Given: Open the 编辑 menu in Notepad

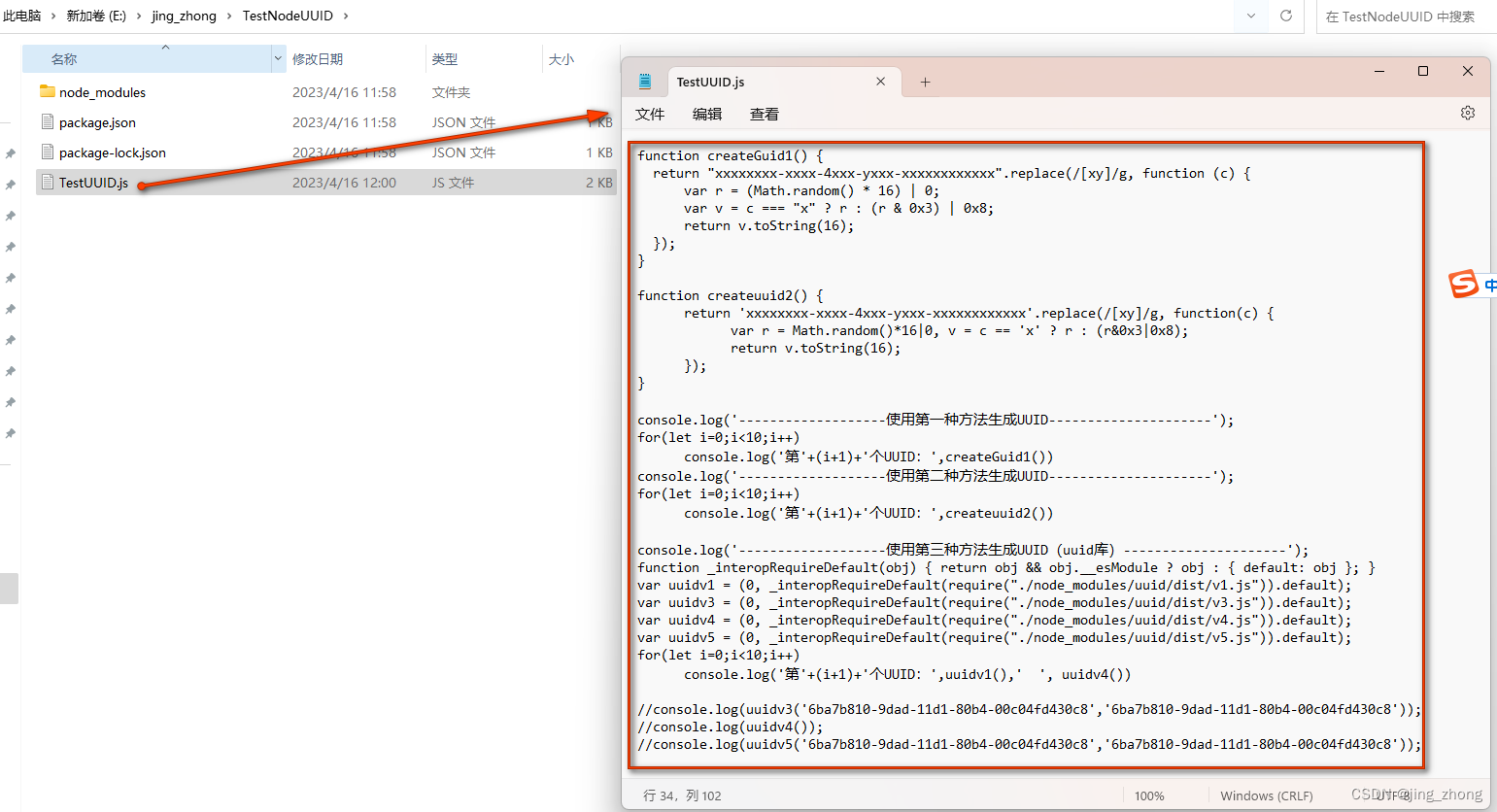Looking at the screenshot, I should 707,114.
